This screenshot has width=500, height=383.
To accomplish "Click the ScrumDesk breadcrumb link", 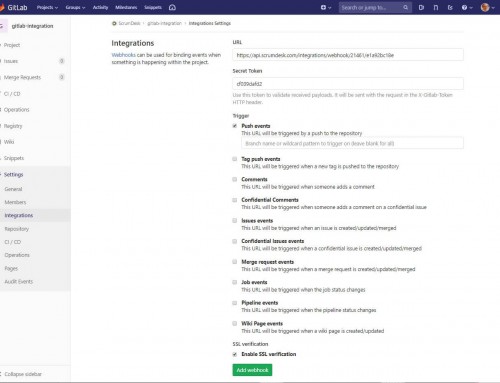I will pyautogui.click(x=129, y=23).
